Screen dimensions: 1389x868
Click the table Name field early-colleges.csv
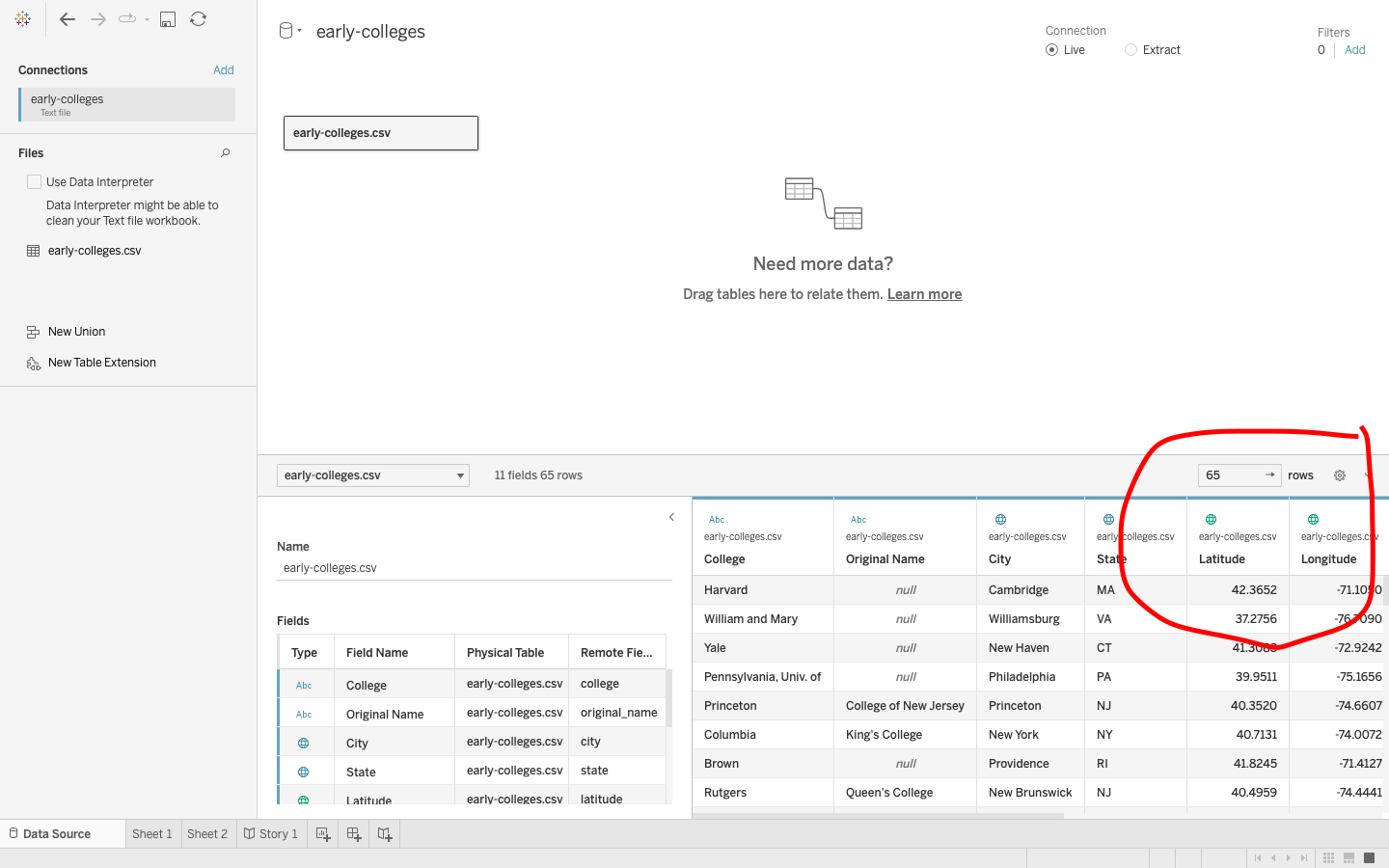(475, 568)
